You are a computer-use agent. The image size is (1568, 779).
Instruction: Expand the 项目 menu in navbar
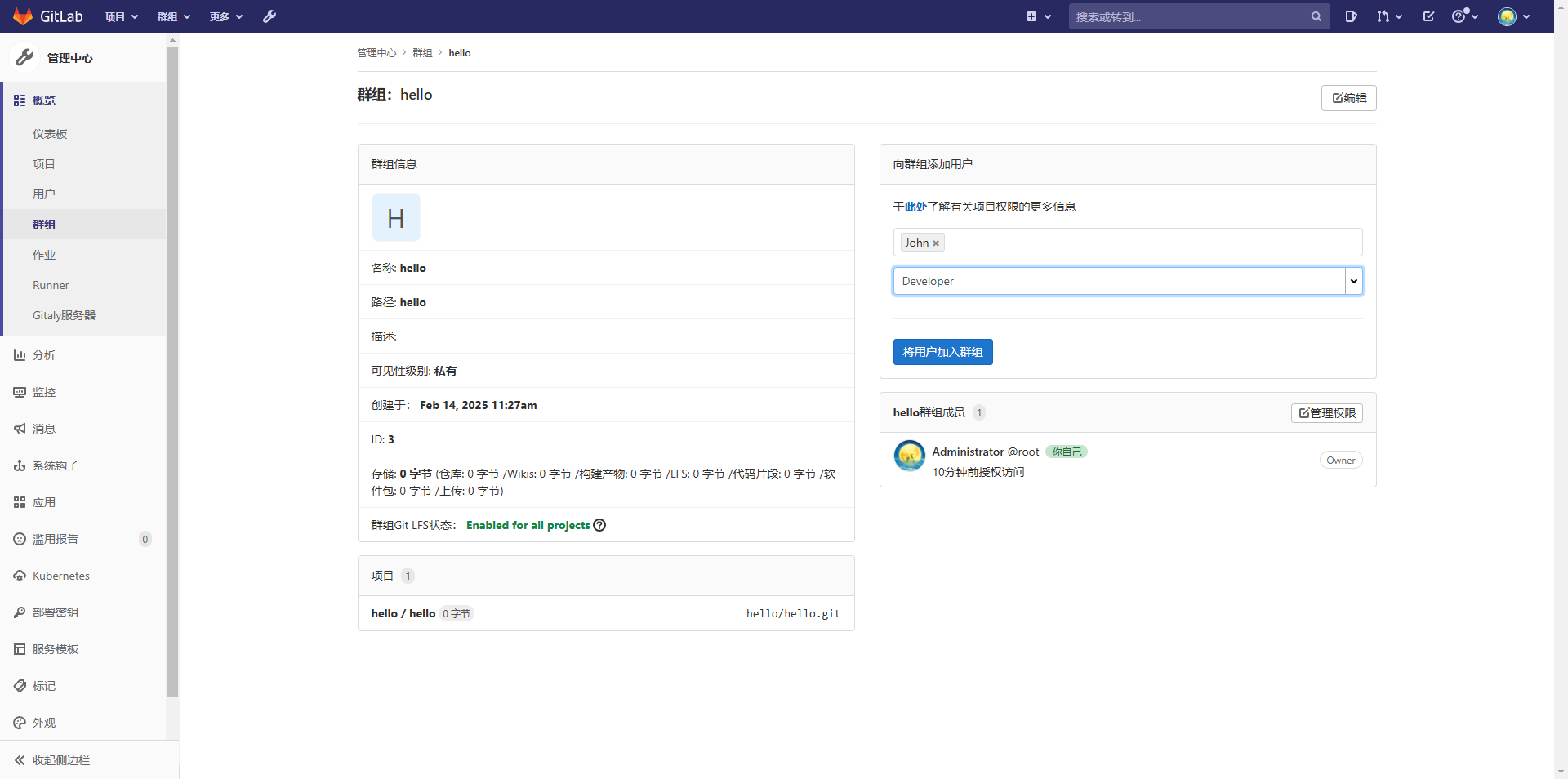click(122, 16)
